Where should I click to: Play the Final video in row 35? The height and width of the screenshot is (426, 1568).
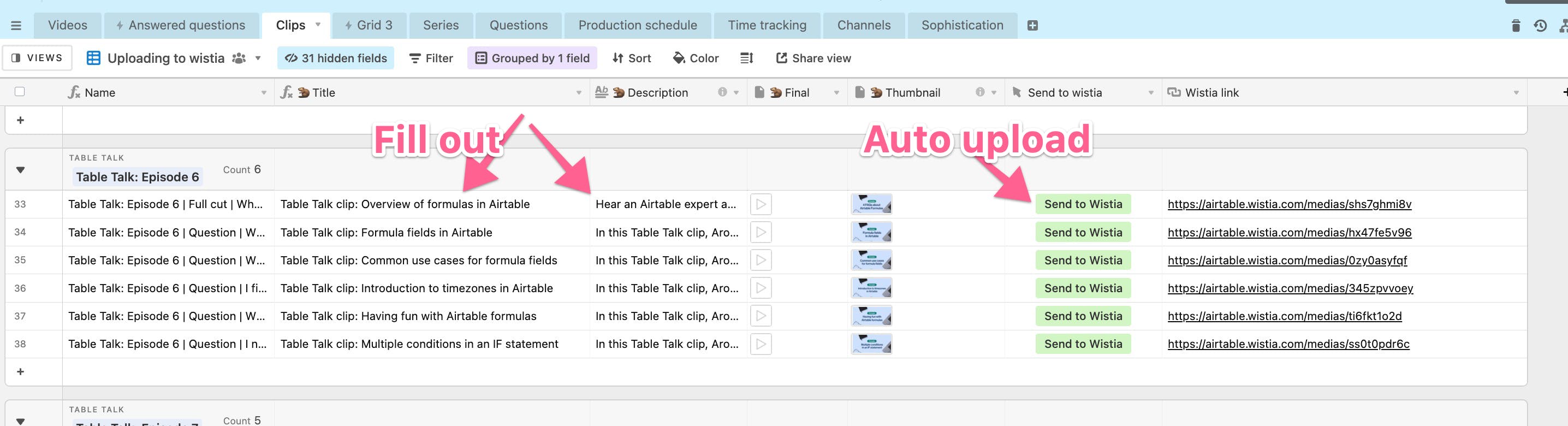[761, 261]
